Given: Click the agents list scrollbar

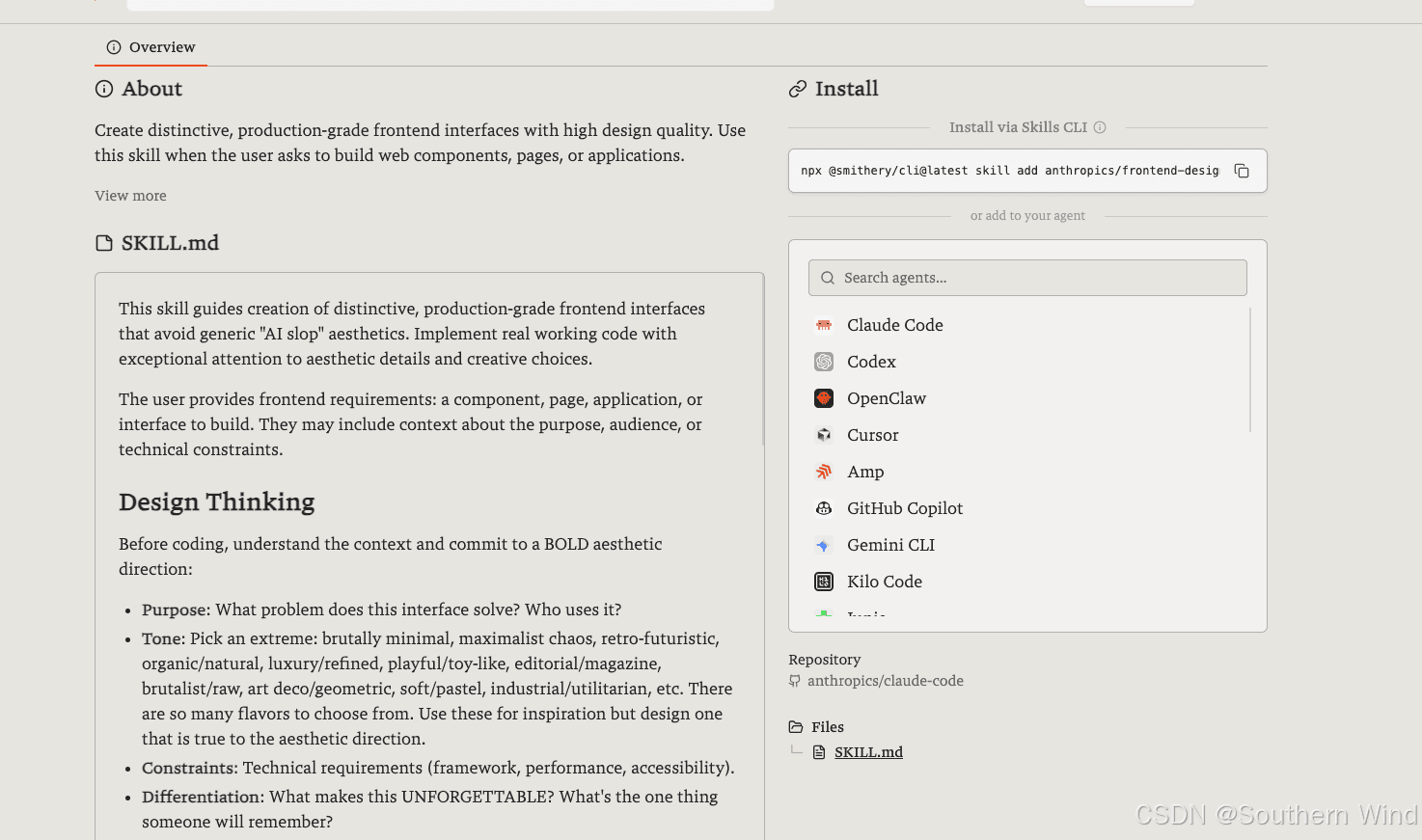Looking at the screenshot, I should 1250,369.
